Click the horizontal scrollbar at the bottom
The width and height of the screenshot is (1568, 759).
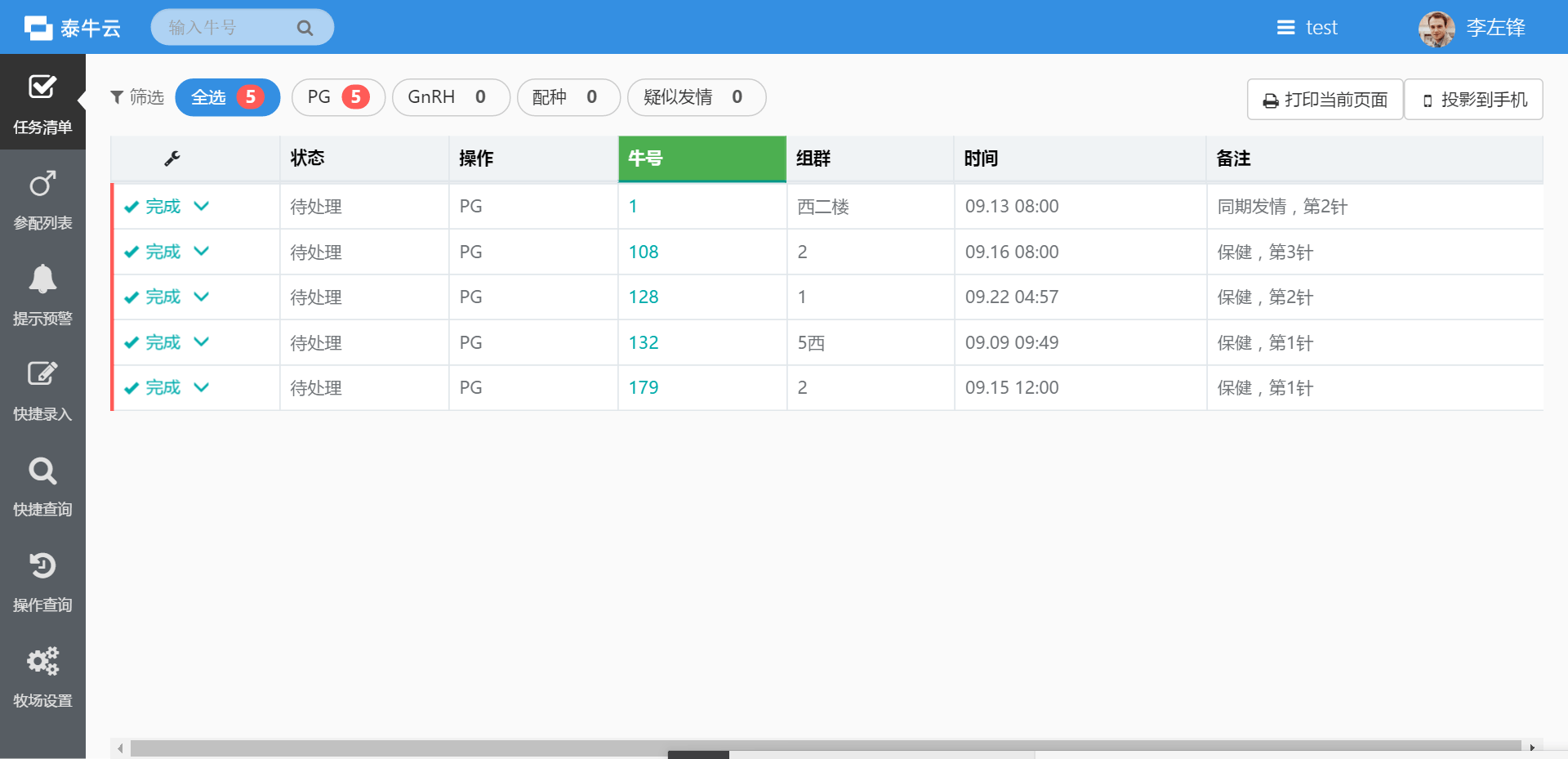tap(825, 747)
